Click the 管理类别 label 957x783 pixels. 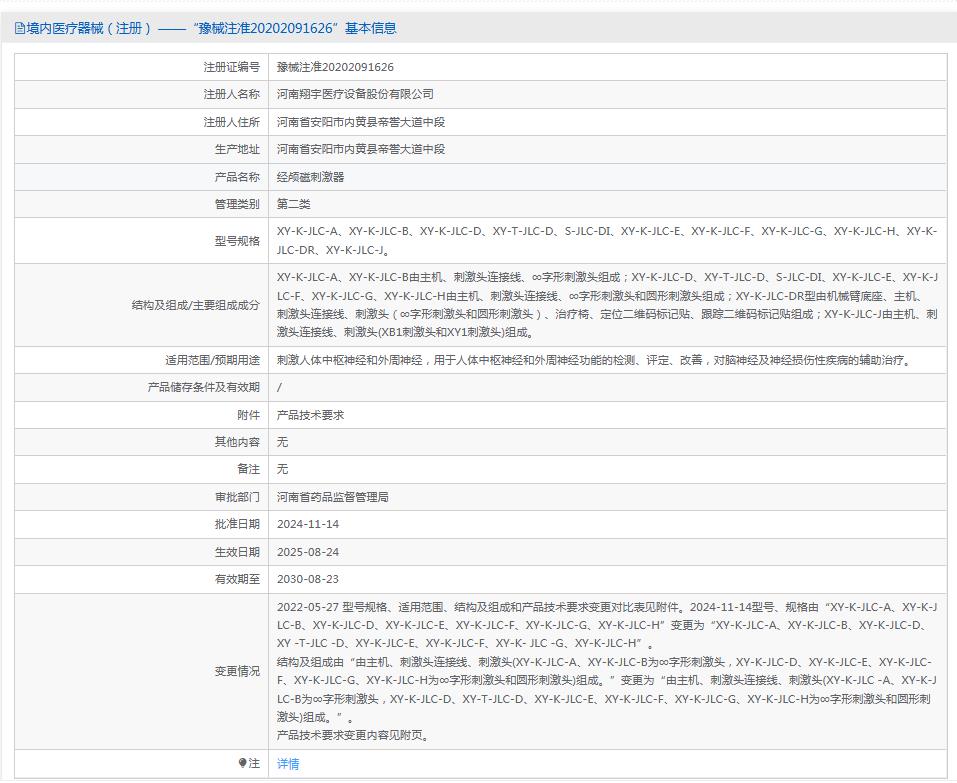click(237, 204)
